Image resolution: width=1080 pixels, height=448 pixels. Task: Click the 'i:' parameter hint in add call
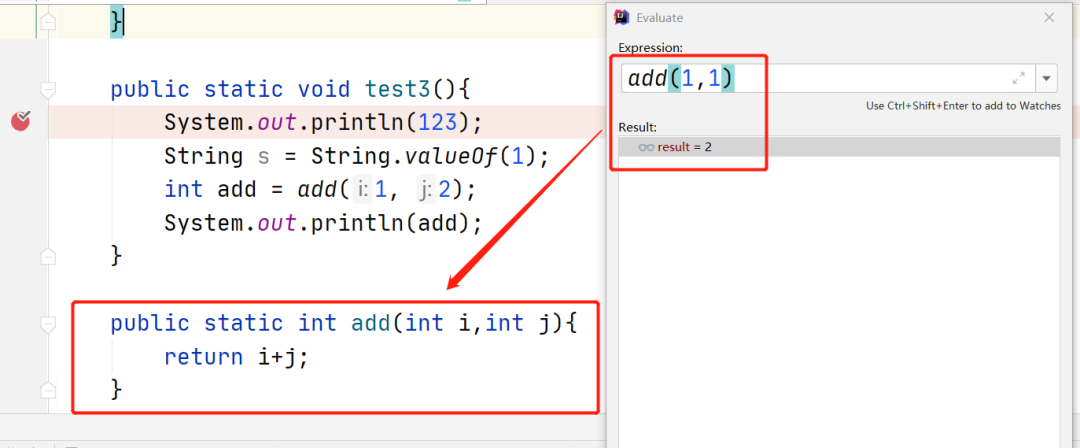click(364, 190)
